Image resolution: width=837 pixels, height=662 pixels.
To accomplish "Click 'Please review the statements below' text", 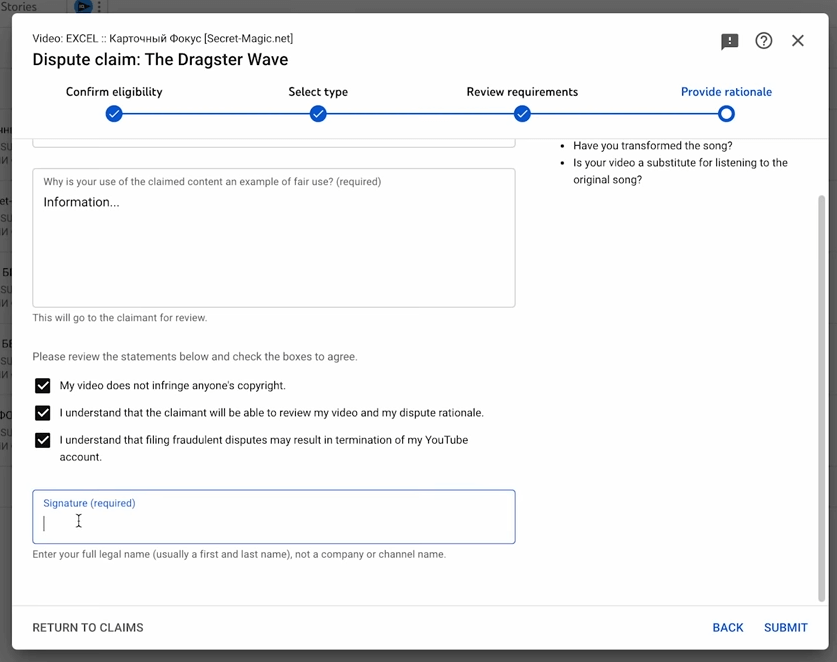I will click(195, 357).
